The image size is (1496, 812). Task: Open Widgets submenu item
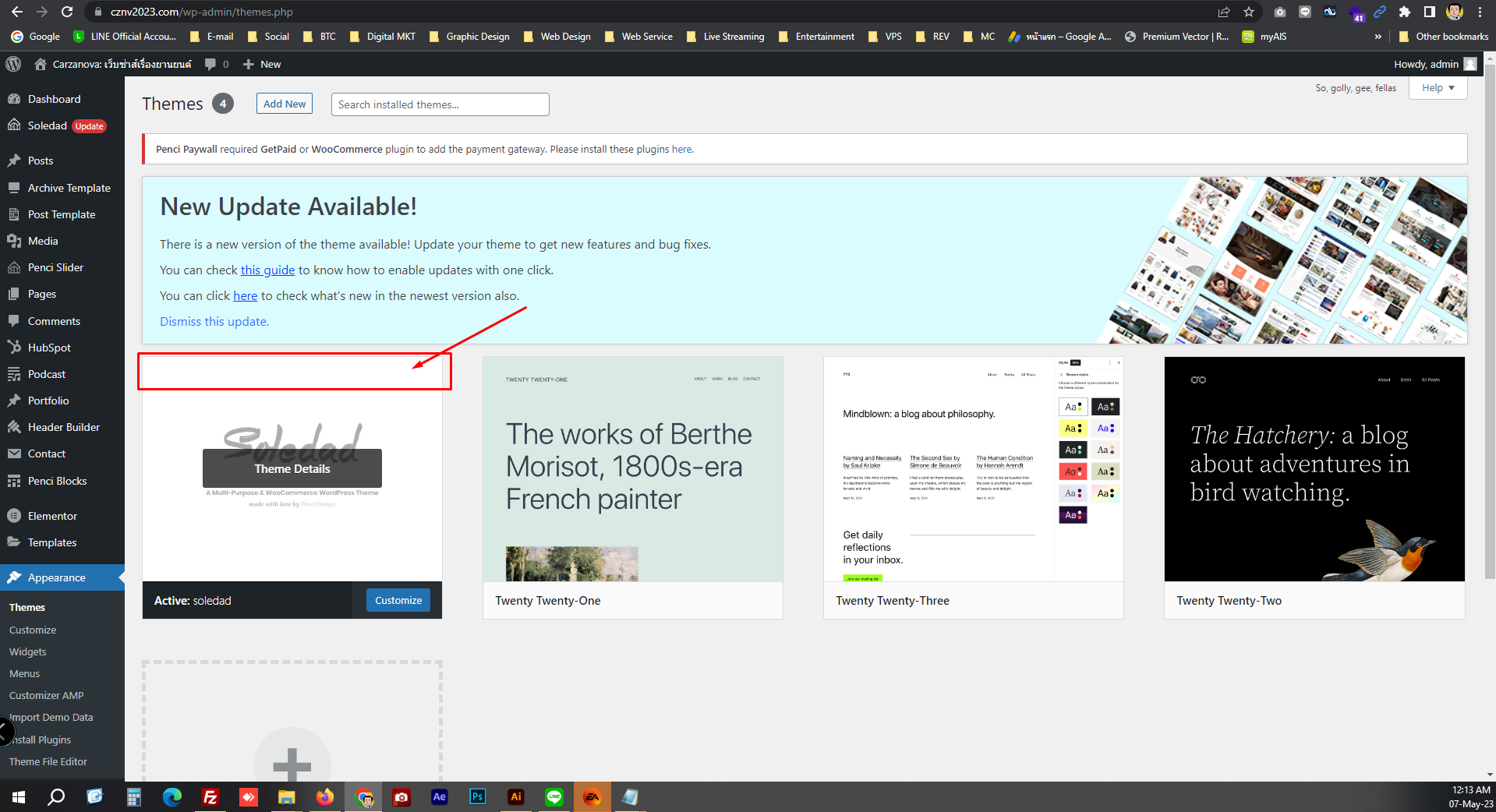pyautogui.click(x=28, y=651)
